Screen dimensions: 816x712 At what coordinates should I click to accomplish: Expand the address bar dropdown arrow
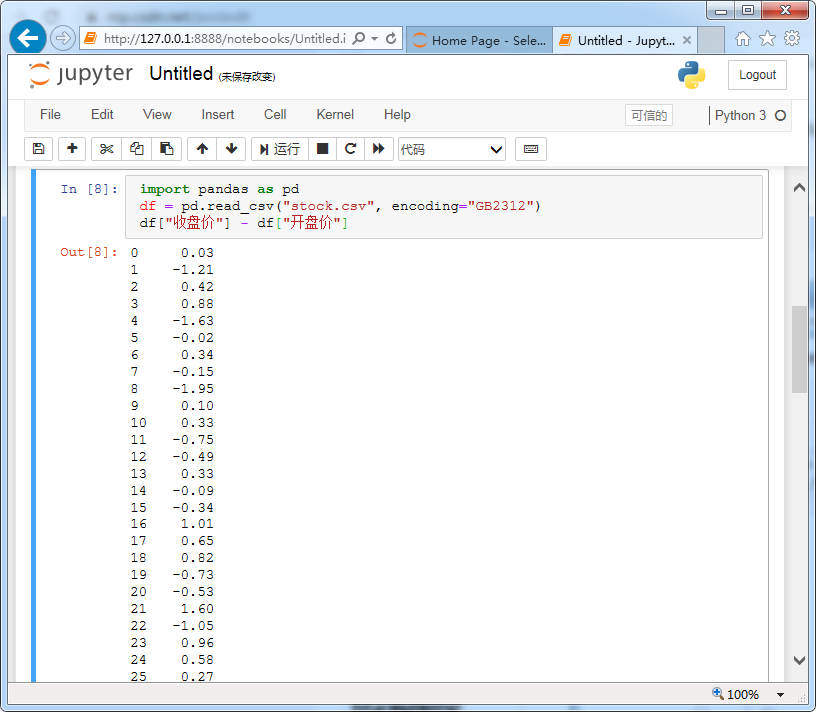(375, 39)
